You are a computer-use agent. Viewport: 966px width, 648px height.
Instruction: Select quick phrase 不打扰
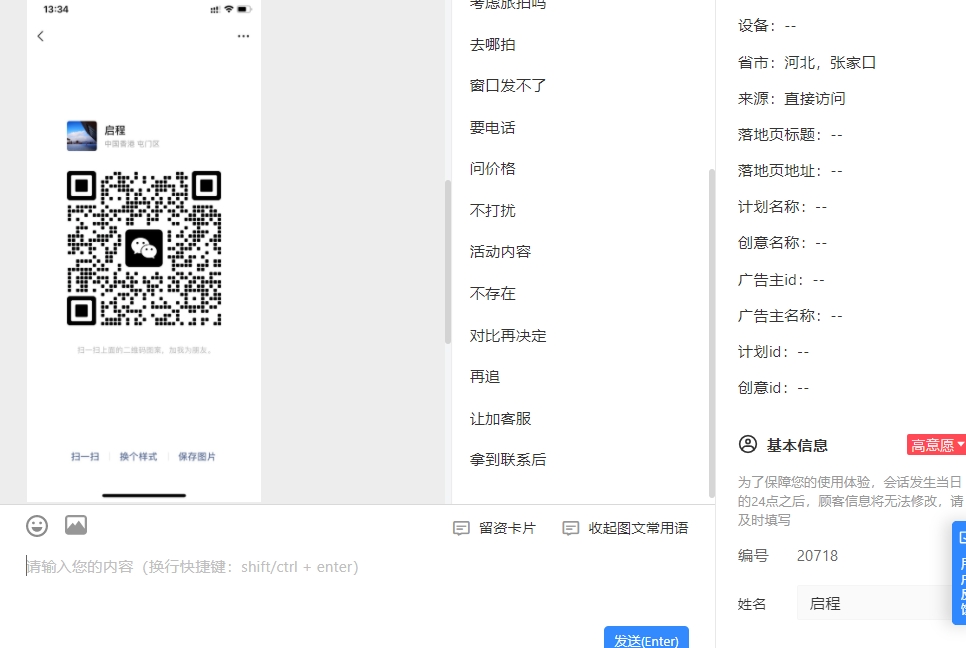[492, 211]
